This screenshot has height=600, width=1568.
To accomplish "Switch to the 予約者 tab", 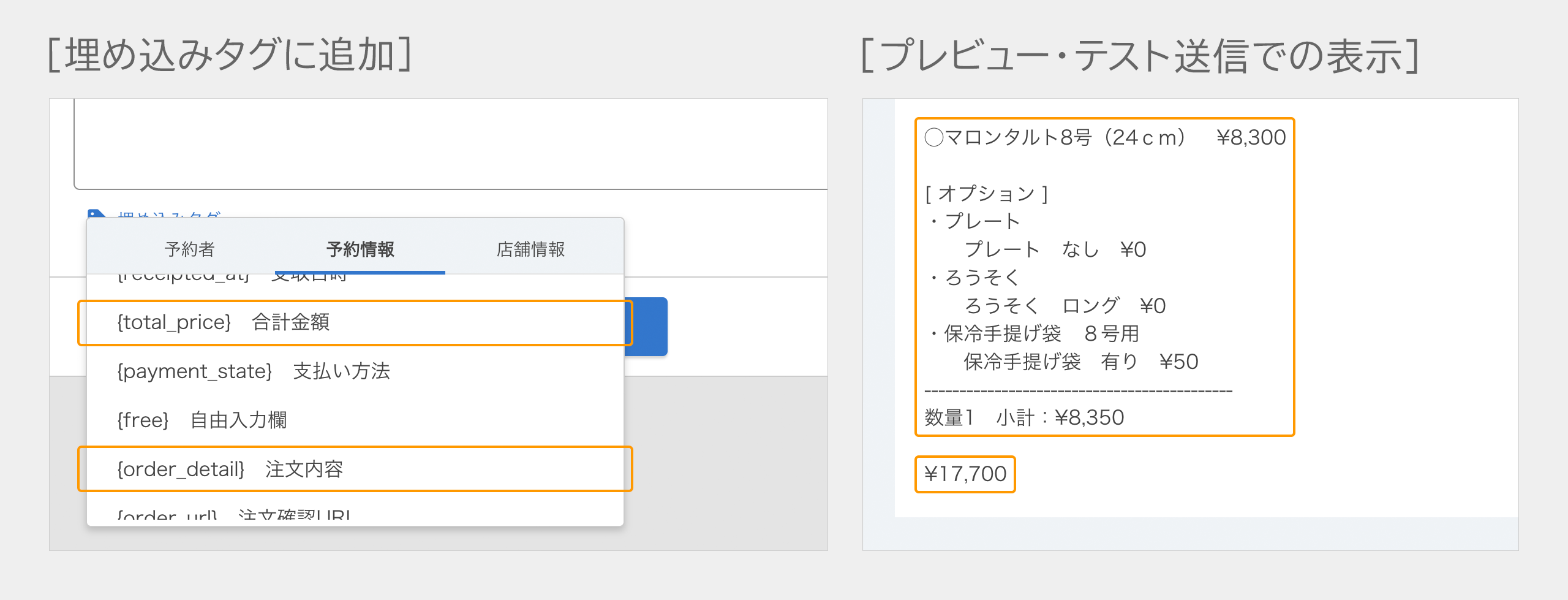I will (x=189, y=249).
